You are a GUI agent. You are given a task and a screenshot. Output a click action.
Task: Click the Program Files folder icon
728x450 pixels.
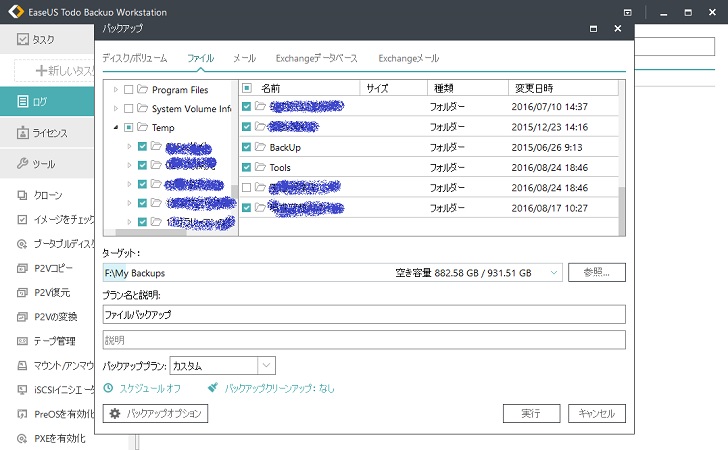(143, 89)
